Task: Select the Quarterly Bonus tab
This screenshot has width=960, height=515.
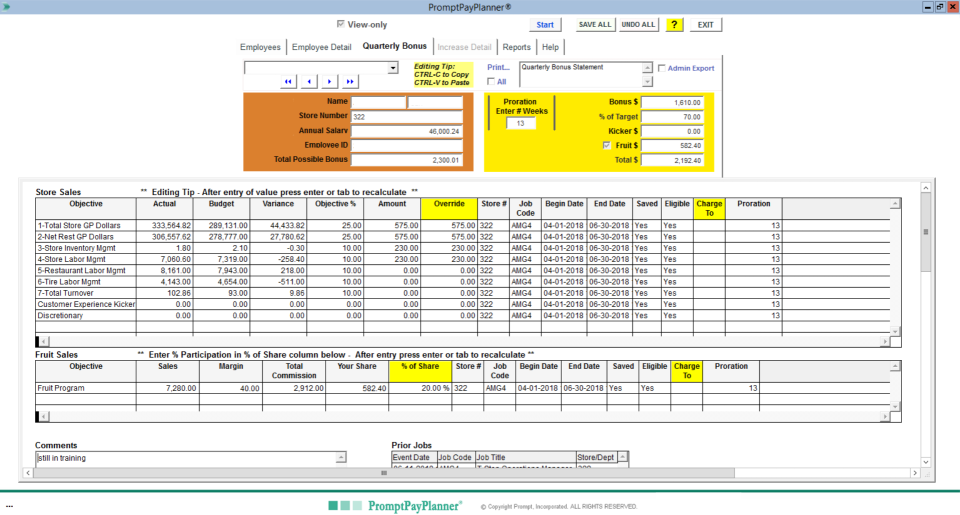Action: coord(394,46)
